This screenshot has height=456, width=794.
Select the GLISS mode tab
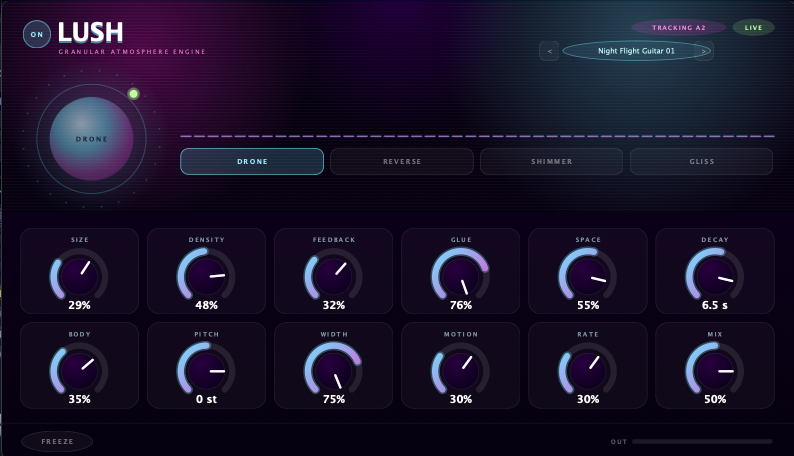[701, 161]
